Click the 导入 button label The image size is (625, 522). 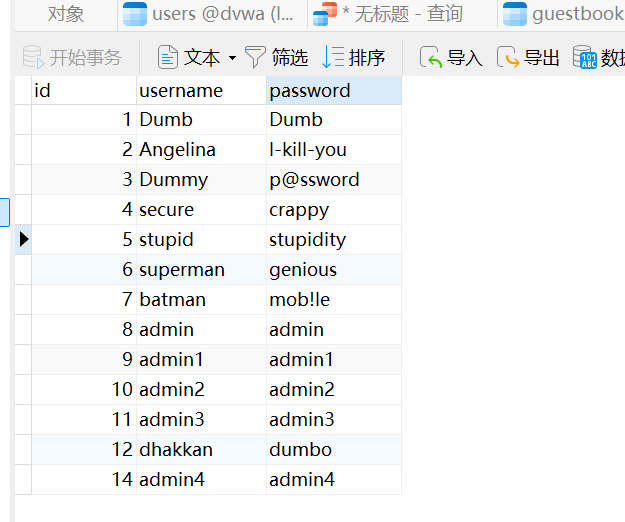(464, 57)
